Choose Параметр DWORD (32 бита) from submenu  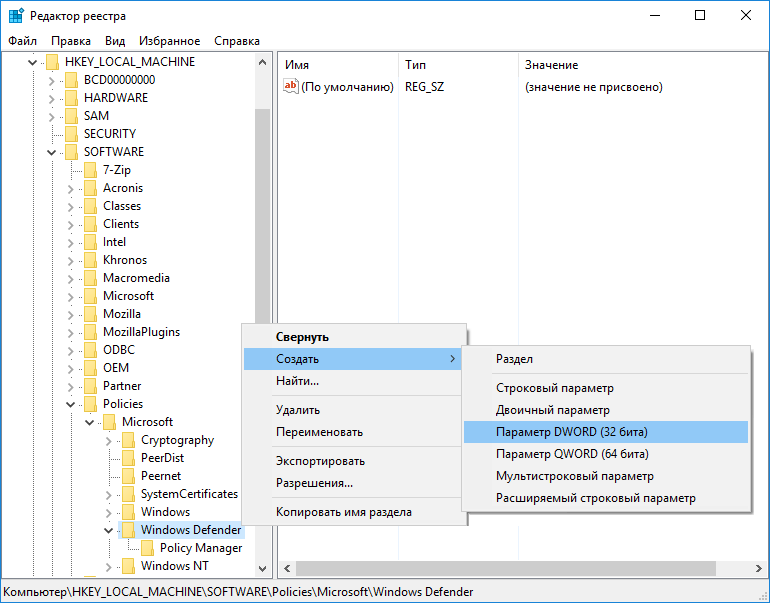[571, 432]
